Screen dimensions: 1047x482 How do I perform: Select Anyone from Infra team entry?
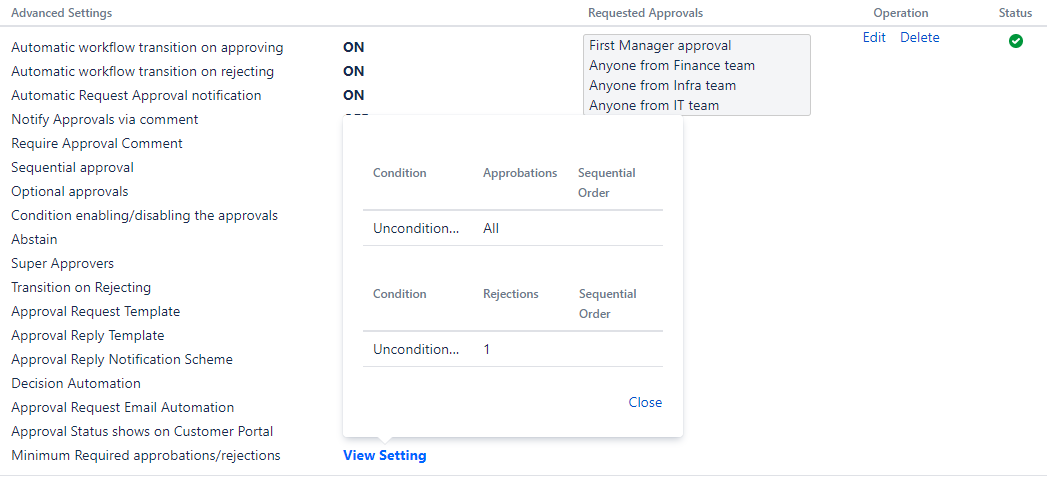coord(662,85)
